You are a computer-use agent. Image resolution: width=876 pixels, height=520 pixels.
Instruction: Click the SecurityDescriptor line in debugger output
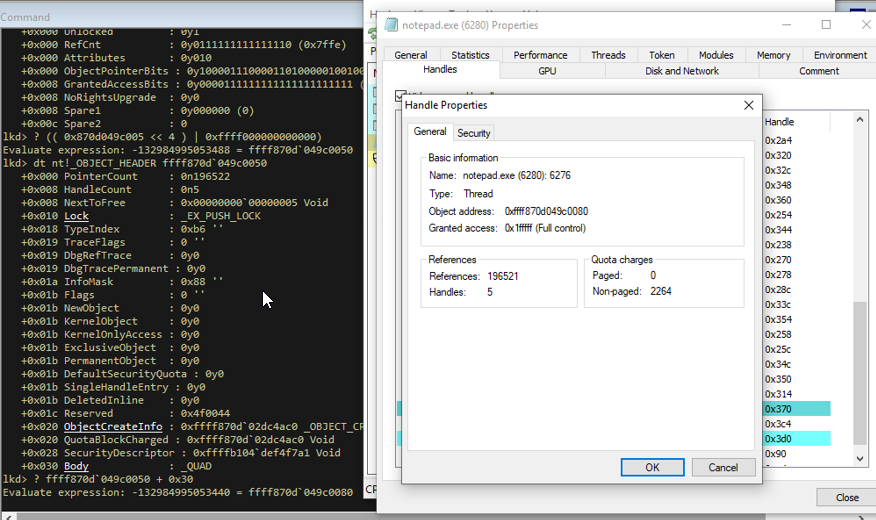point(180,453)
